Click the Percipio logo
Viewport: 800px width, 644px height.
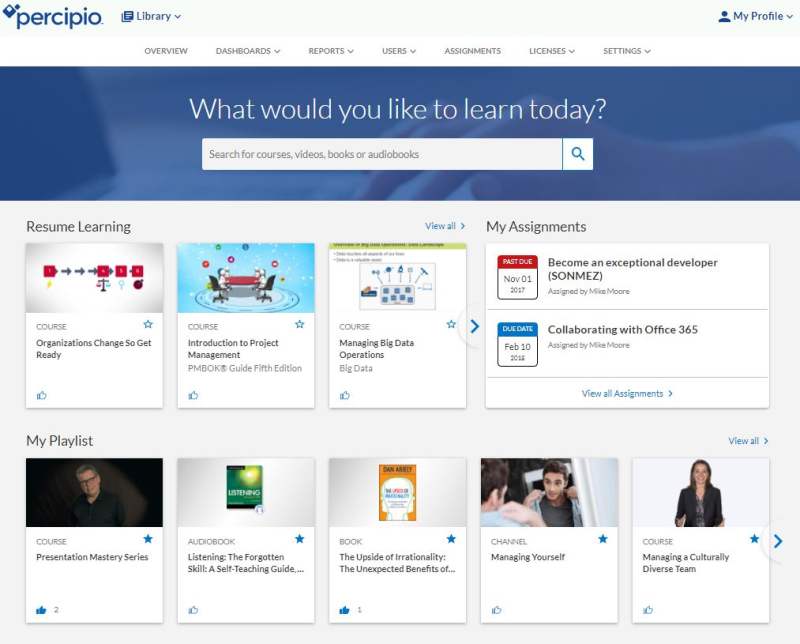53,16
